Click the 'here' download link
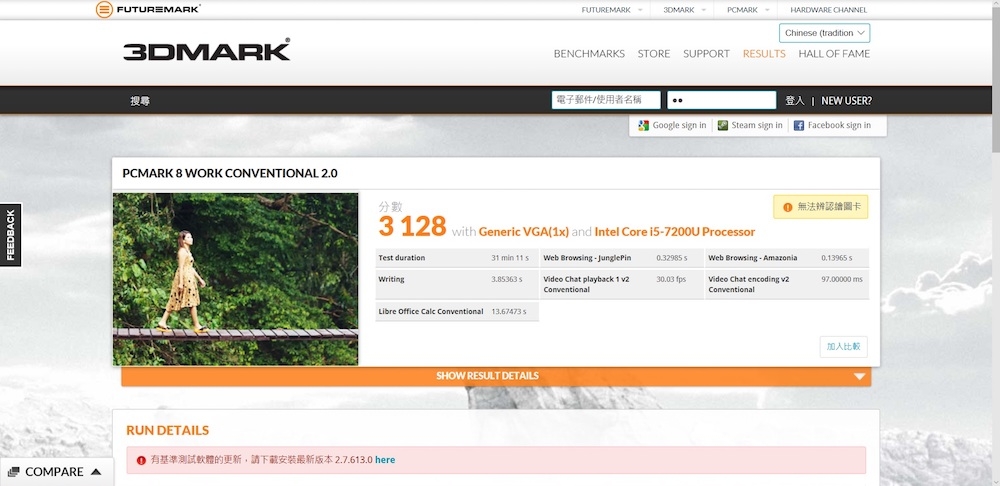Screen dimensions: 1000x486 [385, 460]
